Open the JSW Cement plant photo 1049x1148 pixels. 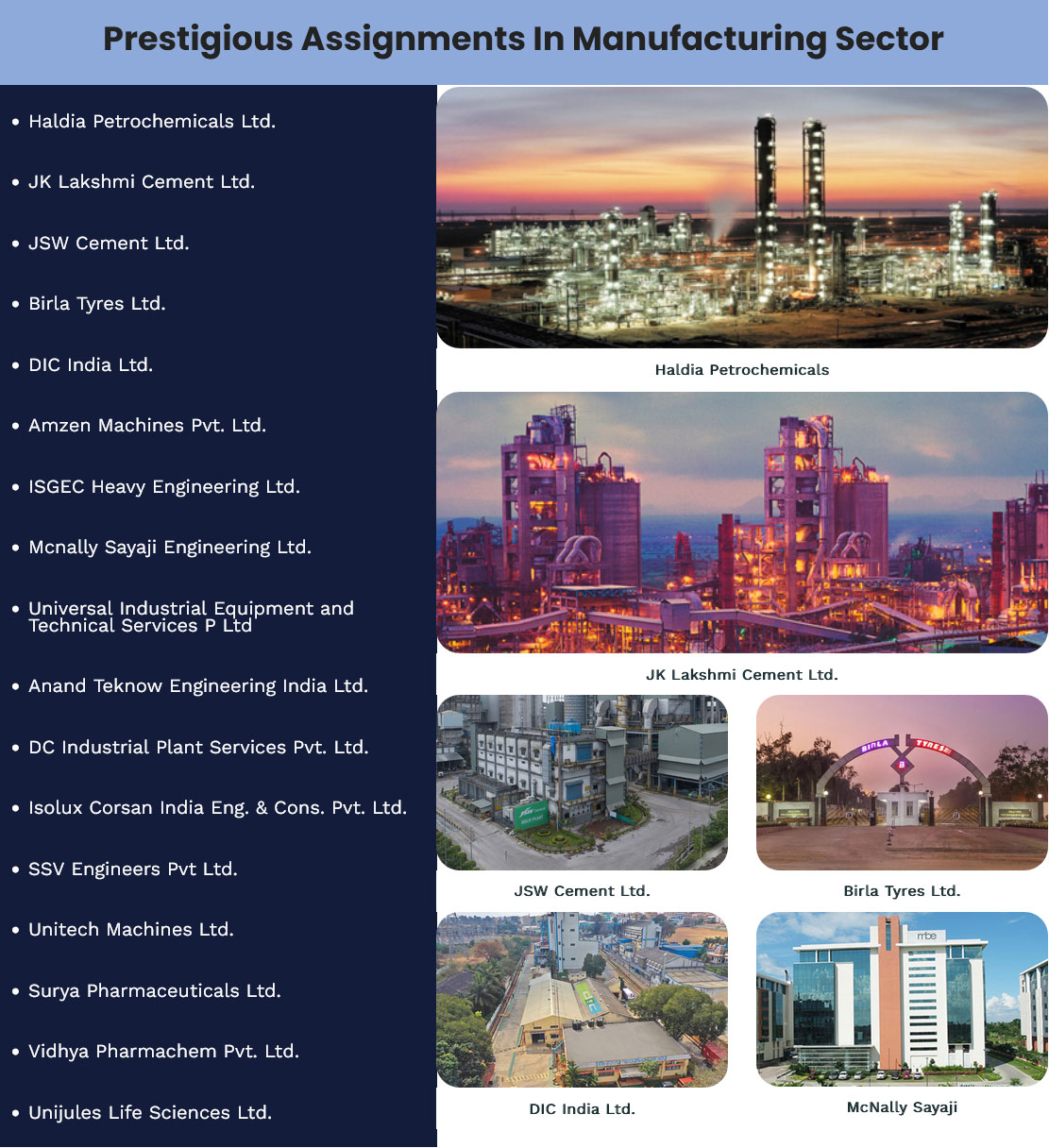pos(583,783)
